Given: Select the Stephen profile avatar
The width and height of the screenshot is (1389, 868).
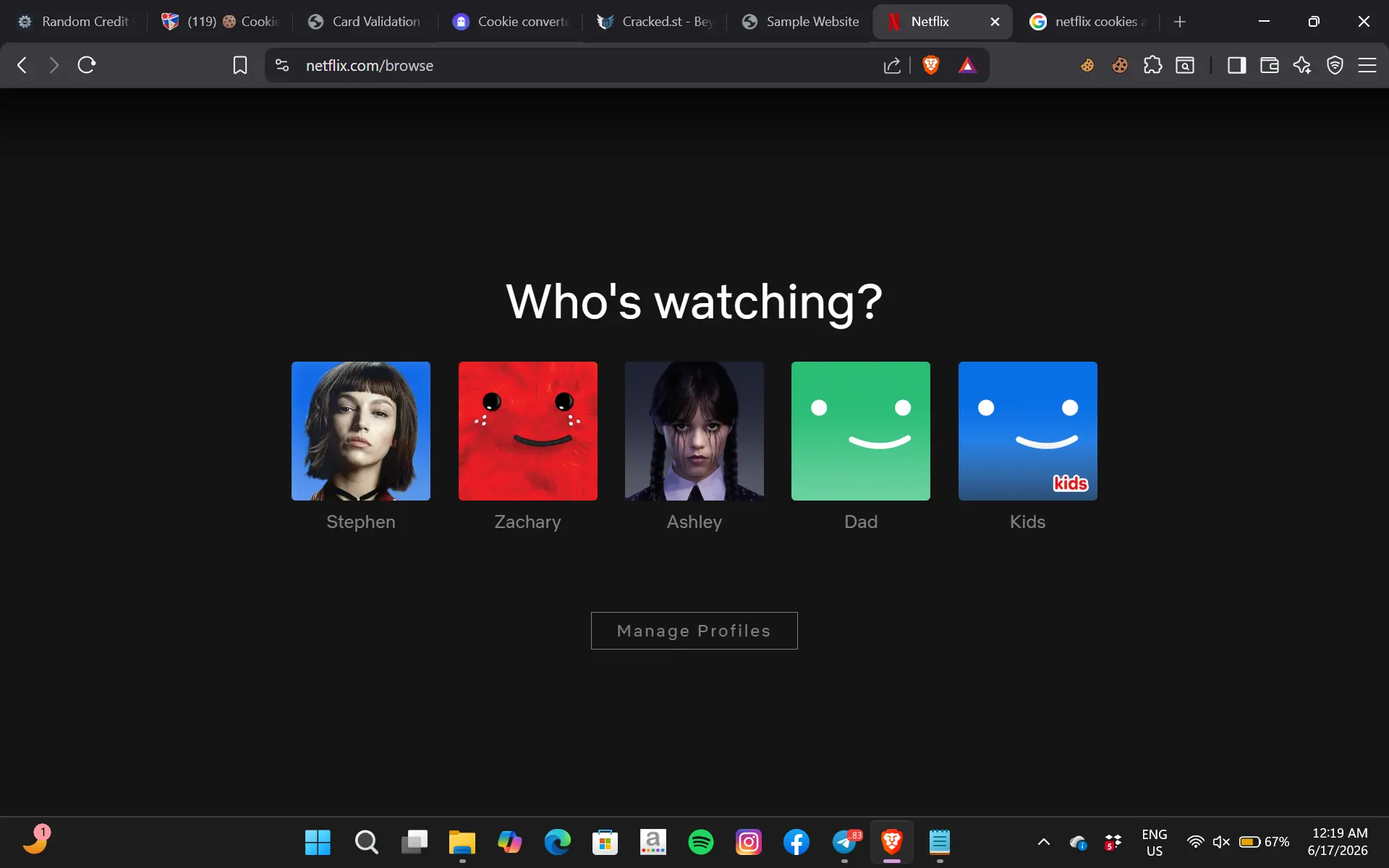Looking at the screenshot, I should click(361, 431).
